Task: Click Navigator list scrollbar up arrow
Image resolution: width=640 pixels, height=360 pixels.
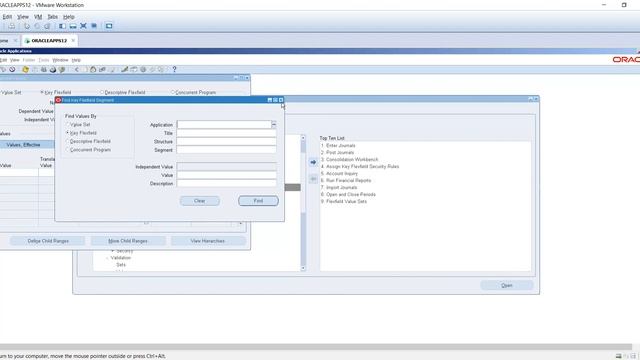Action: click(303, 138)
